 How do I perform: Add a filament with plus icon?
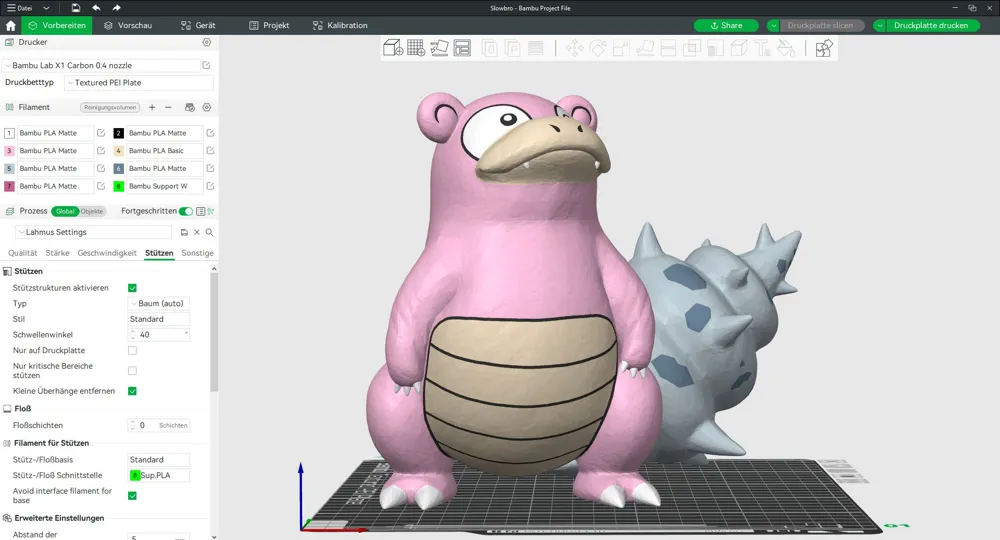tap(152, 107)
